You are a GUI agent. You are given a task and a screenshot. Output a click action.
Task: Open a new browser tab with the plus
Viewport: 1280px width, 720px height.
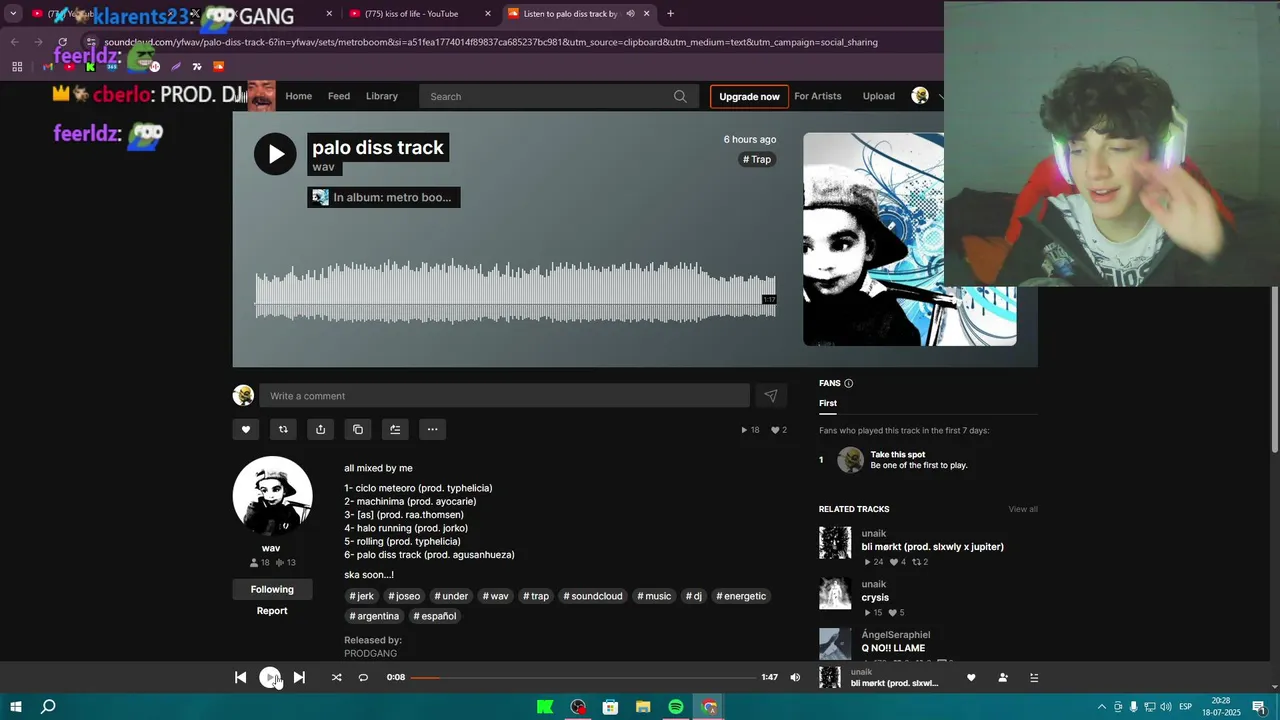(x=670, y=14)
